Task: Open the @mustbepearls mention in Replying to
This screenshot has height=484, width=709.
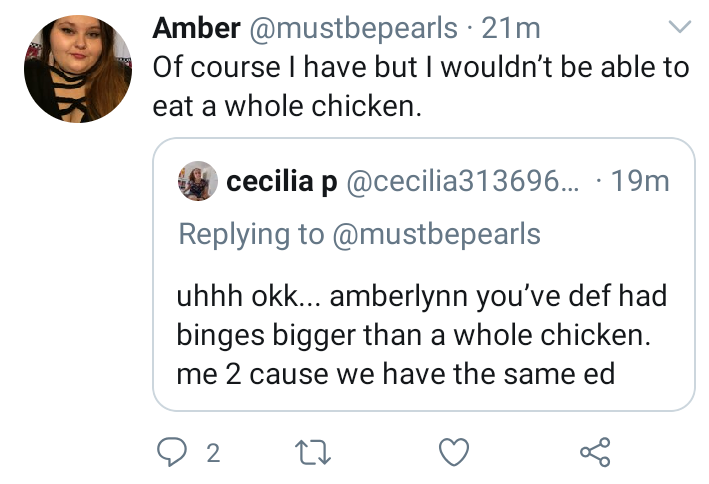Action: coord(436,234)
